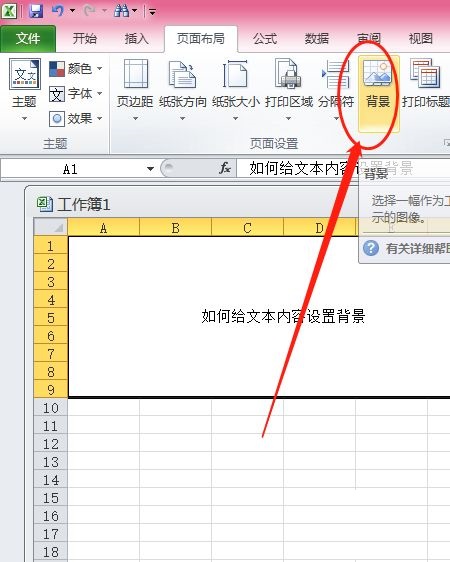Open the 纸张大小 (Size) menu
Screen dimensions: 450x562
[x=236, y=90]
